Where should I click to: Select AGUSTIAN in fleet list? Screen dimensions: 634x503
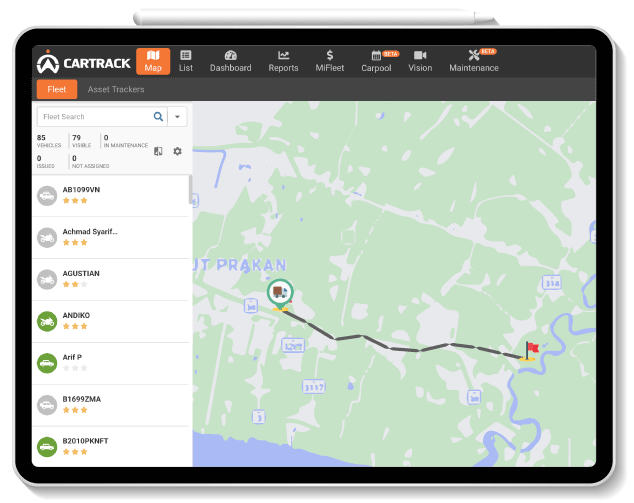click(x=110, y=280)
